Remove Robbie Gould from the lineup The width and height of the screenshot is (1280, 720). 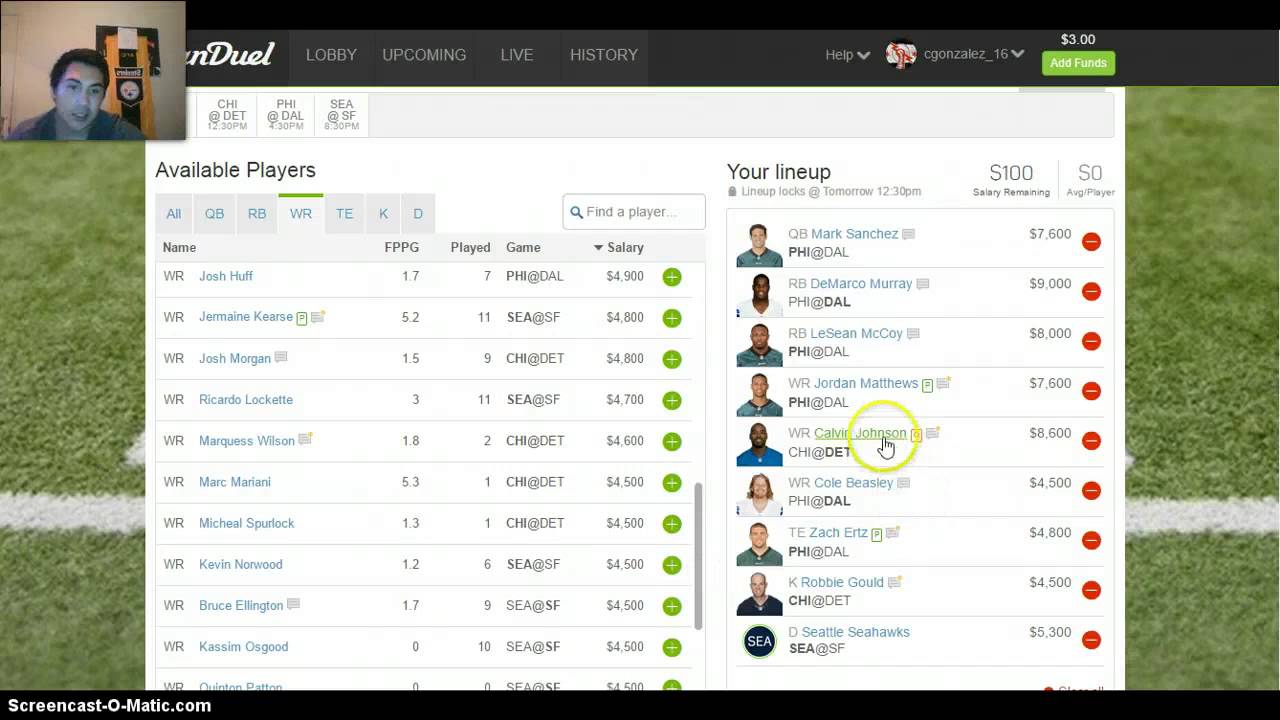[1091, 590]
